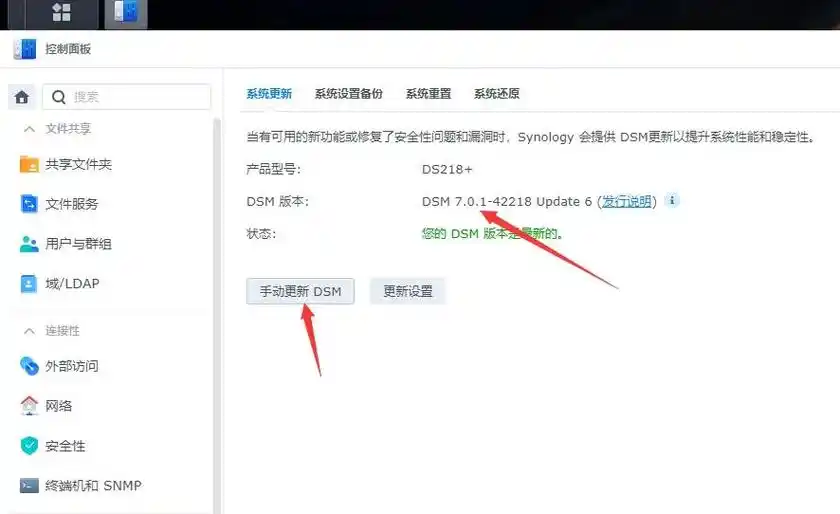Open 网络 icon
The image size is (840, 514).
[29, 406]
